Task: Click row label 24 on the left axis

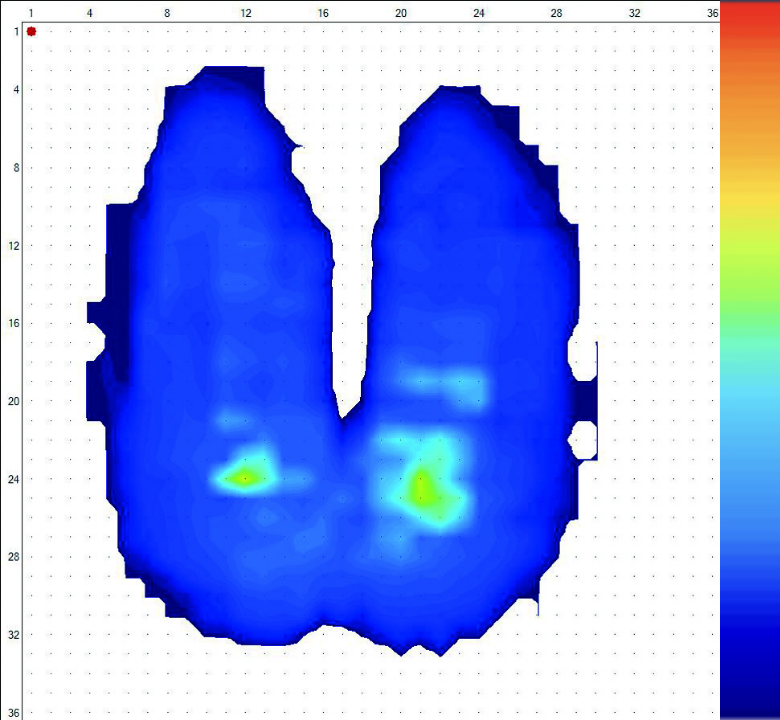Action: pyautogui.click(x=13, y=479)
